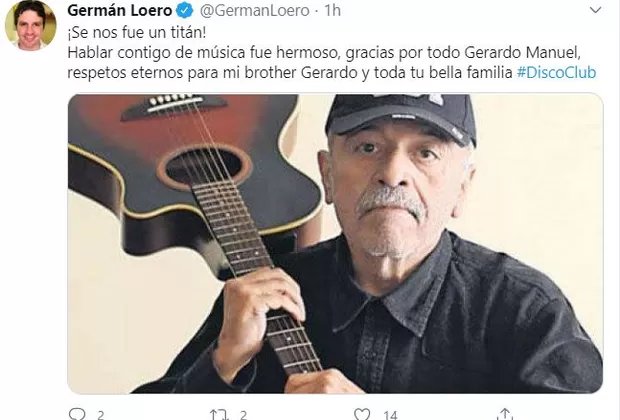The width and height of the screenshot is (620, 420).
Task: Click the like count 14
Action: point(390,415)
